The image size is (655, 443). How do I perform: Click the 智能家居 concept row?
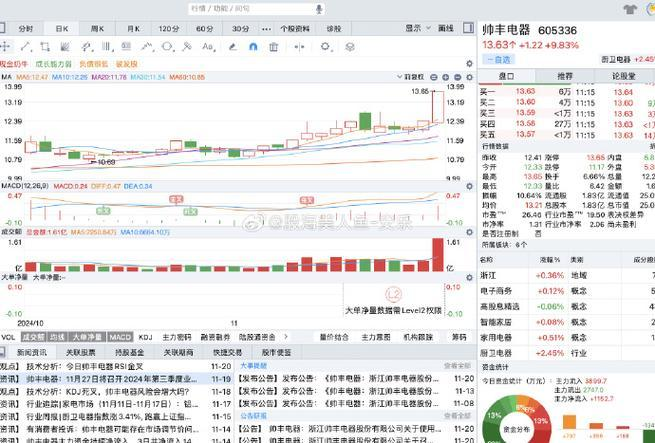pyautogui.click(x=566, y=322)
